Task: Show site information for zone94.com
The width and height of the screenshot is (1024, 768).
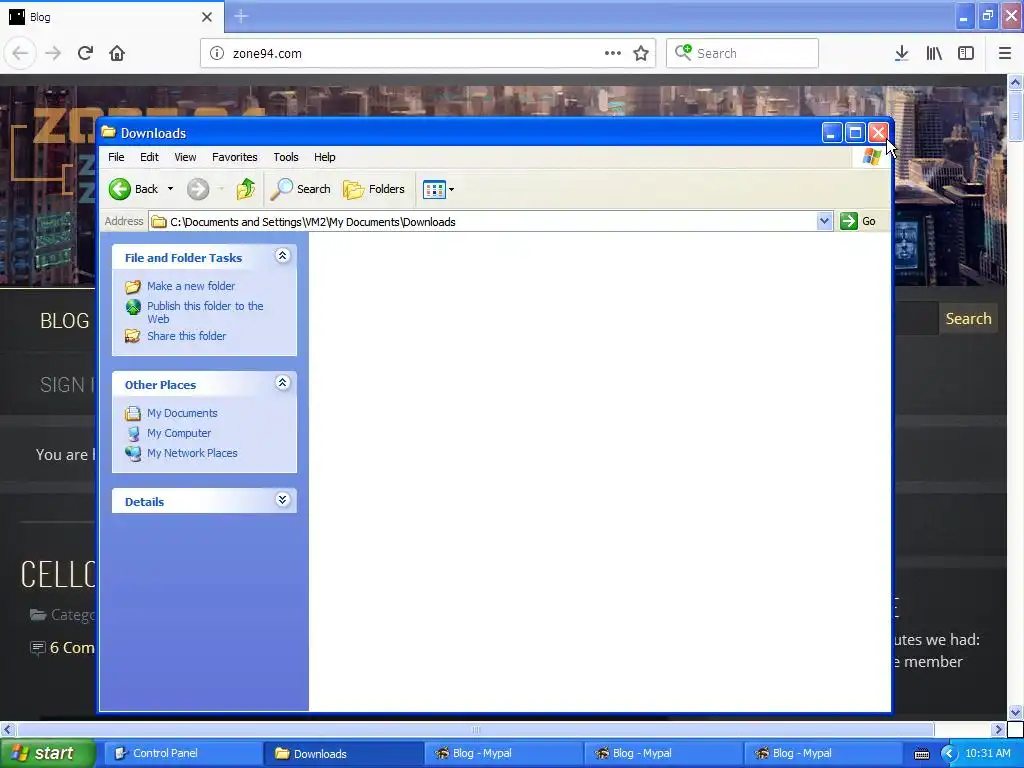Action: 217,54
